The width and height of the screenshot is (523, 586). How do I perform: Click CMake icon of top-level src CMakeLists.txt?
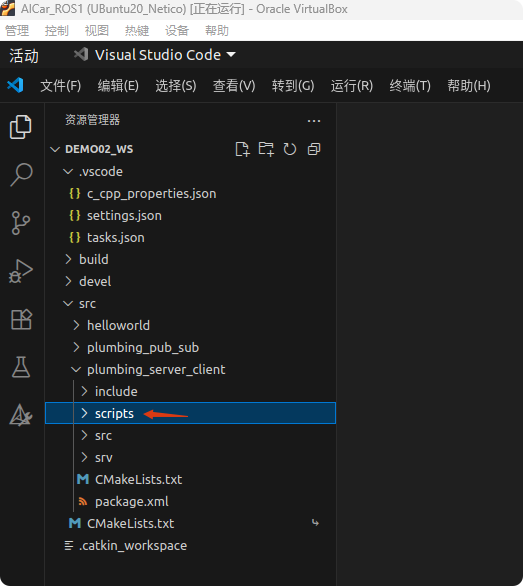pos(75,523)
